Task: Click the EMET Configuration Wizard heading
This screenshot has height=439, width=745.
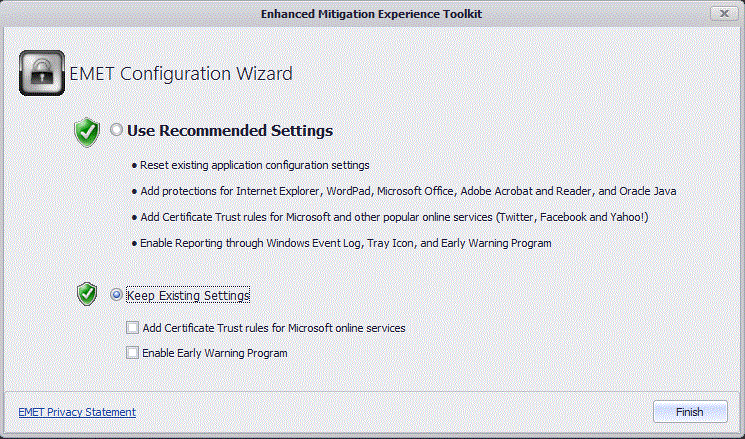Action: (180, 74)
